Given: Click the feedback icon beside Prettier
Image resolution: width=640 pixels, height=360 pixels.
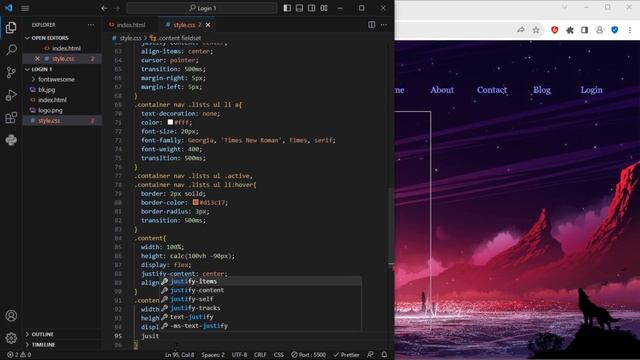Looking at the screenshot, I should tap(370, 355).
